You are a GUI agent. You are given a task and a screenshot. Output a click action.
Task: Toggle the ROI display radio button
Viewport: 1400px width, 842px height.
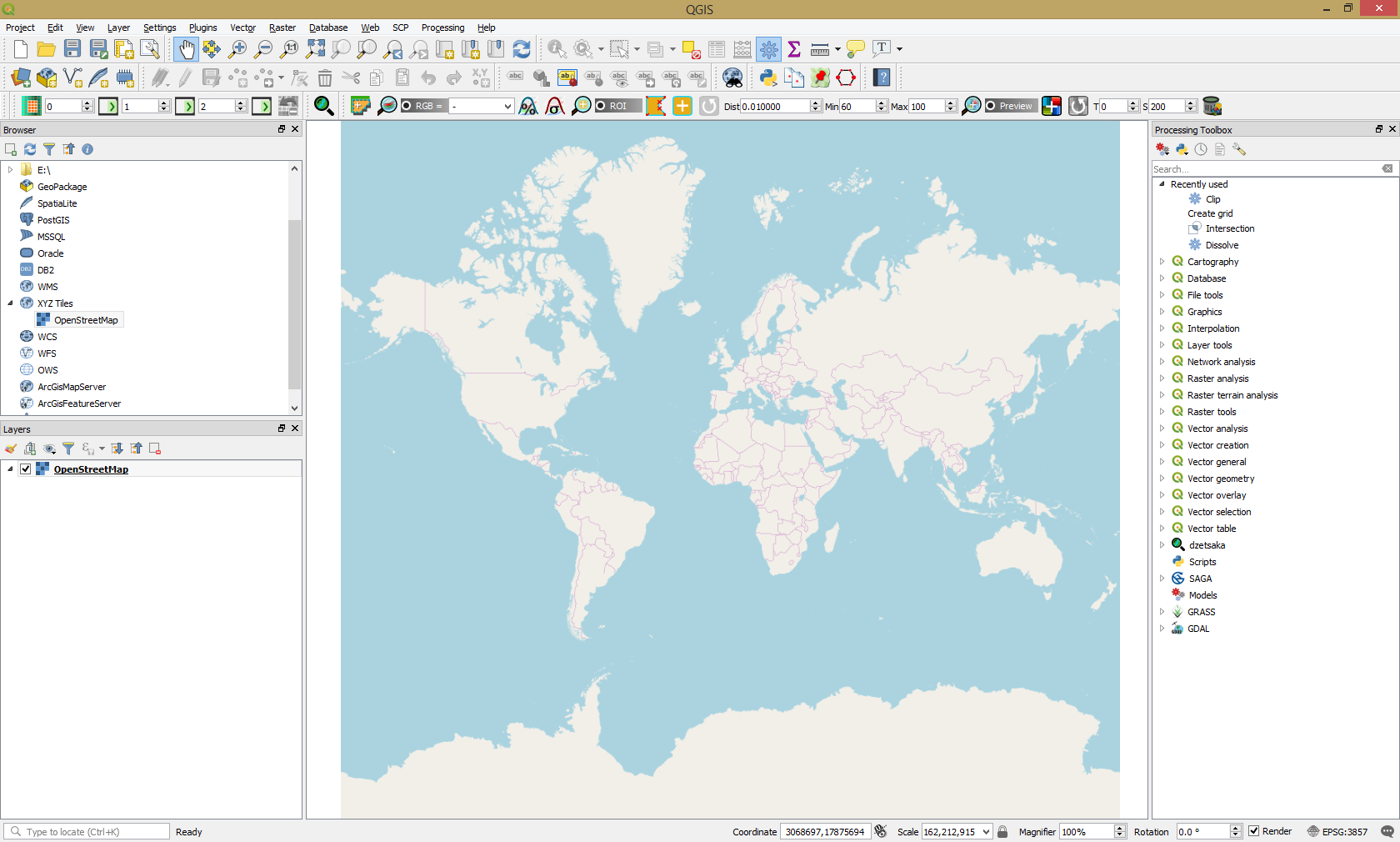pyautogui.click(x=600, y=106)
